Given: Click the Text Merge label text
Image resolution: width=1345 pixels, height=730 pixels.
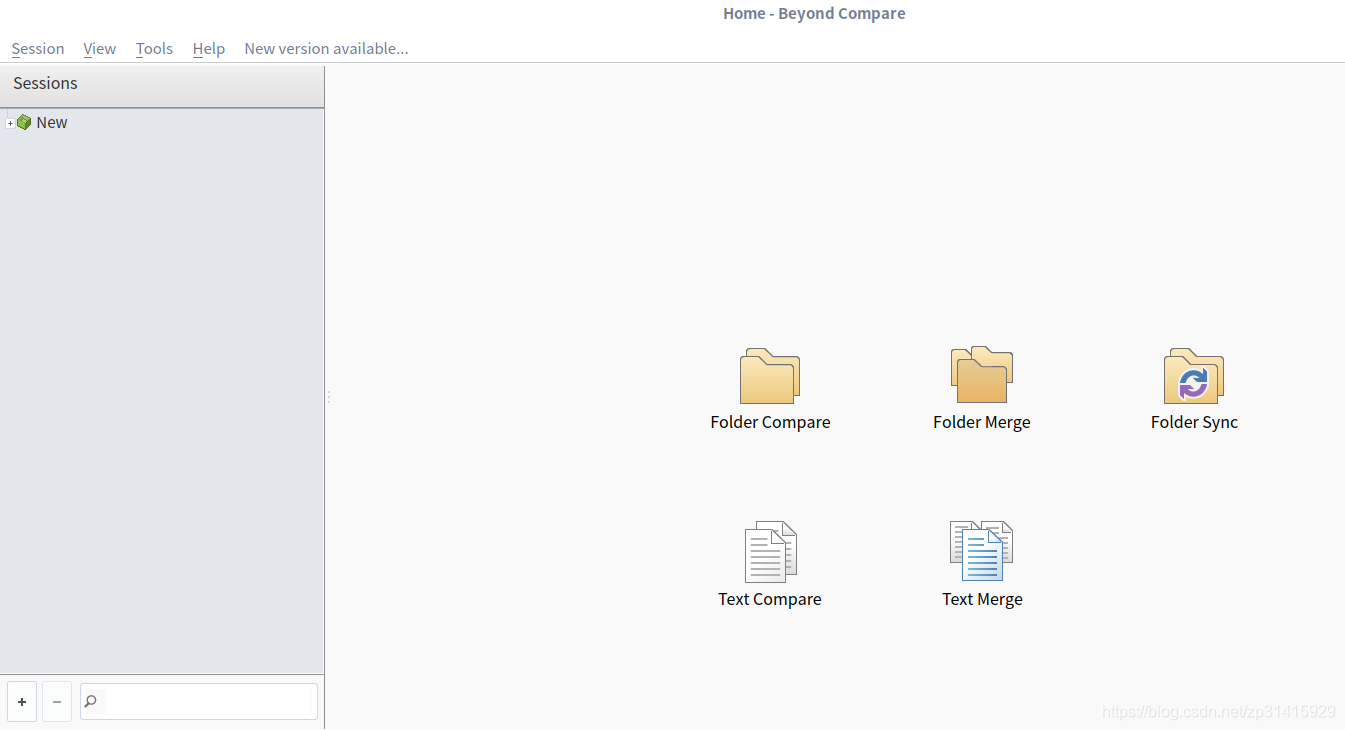Looking at the screenshot, I should (982, 599).
